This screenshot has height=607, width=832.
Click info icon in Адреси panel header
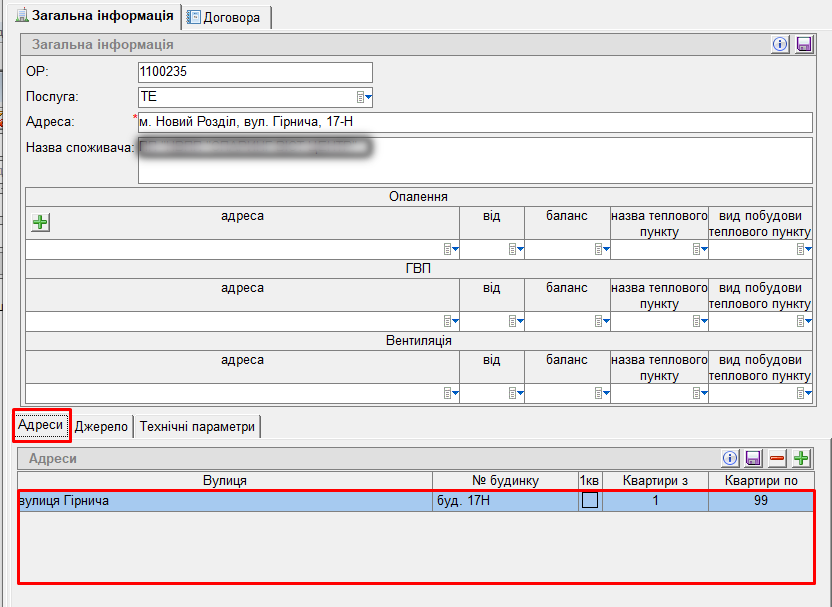click(x=730, y=458)
